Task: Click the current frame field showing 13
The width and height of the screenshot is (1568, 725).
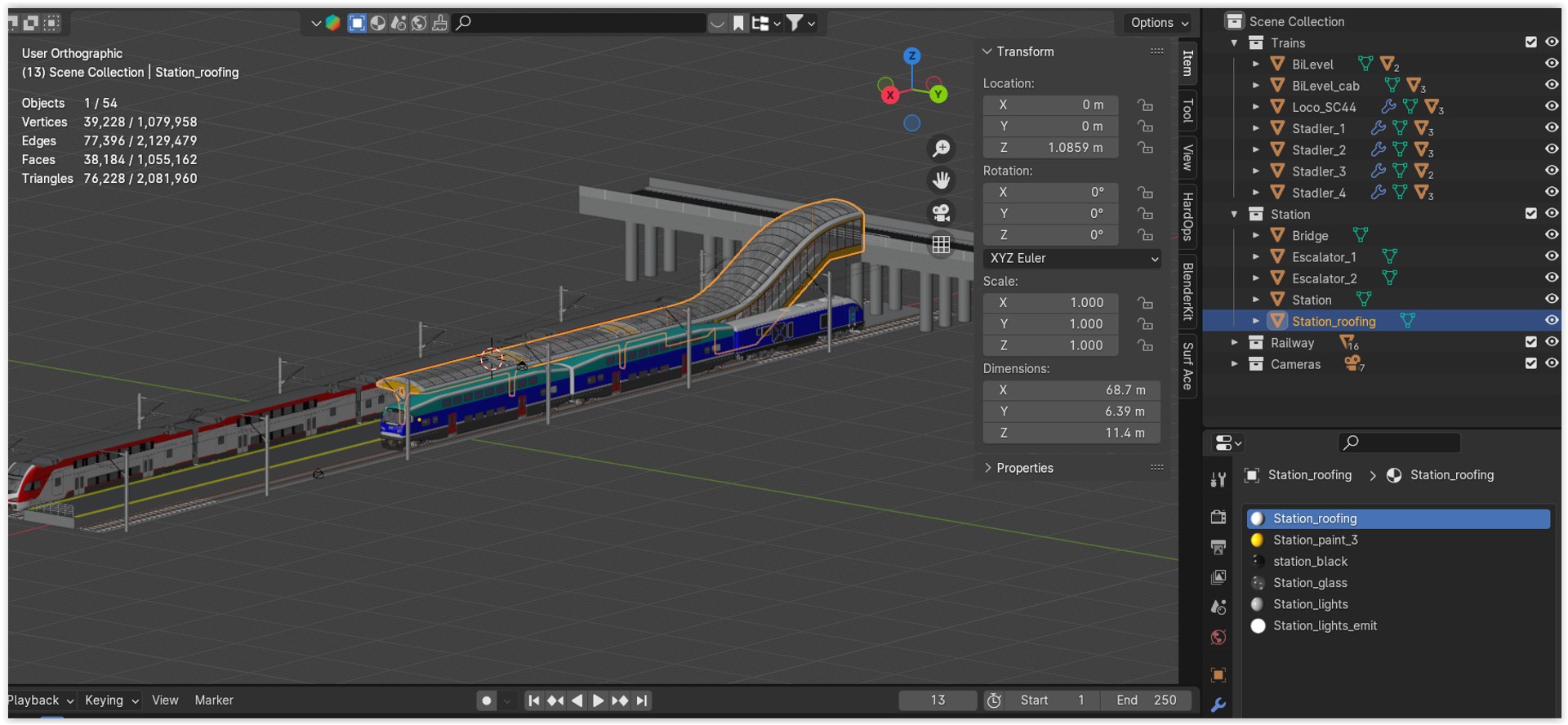Action: click(x=938, y=701)
